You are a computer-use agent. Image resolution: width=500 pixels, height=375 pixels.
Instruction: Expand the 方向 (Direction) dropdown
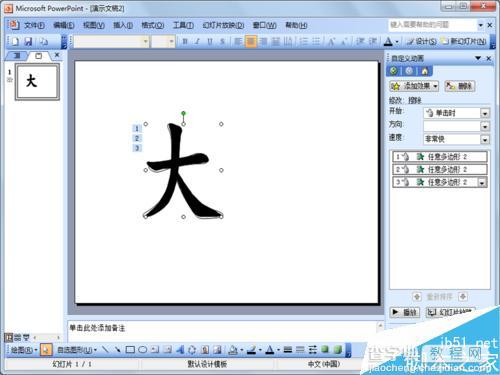[485, 126]
